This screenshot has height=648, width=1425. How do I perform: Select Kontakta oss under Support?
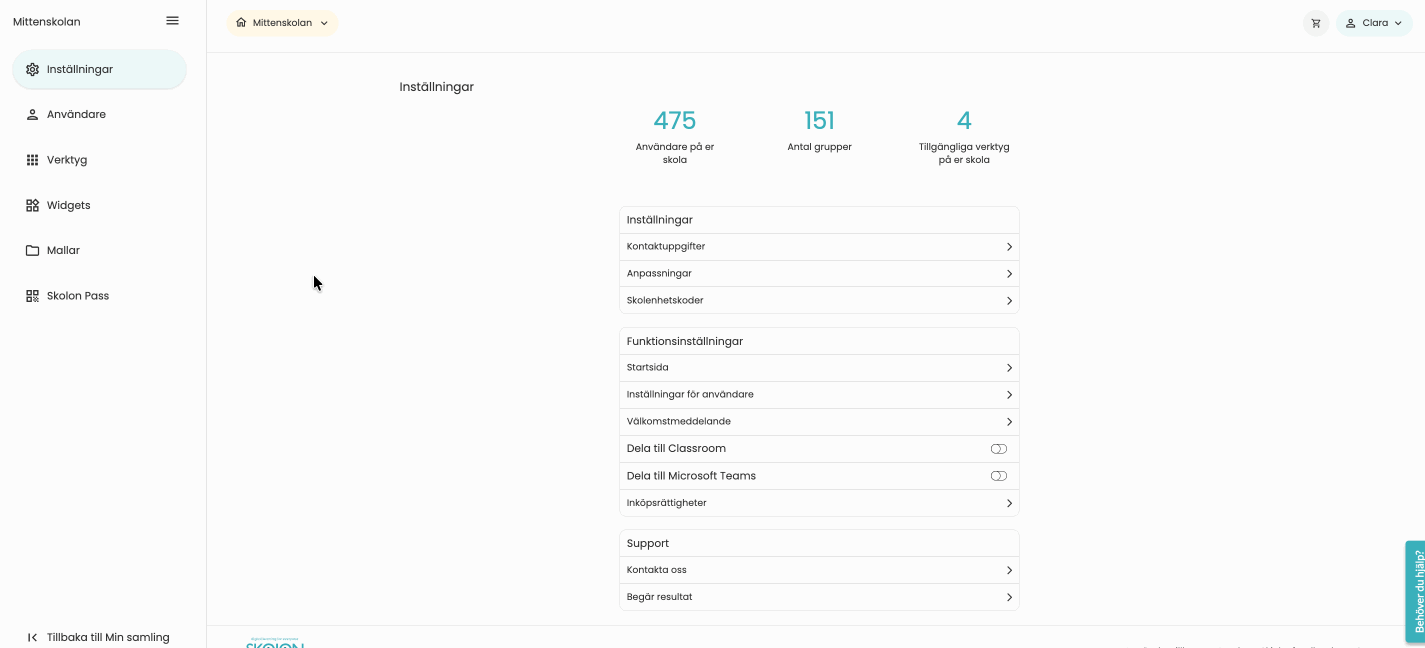tap(818, 570)
